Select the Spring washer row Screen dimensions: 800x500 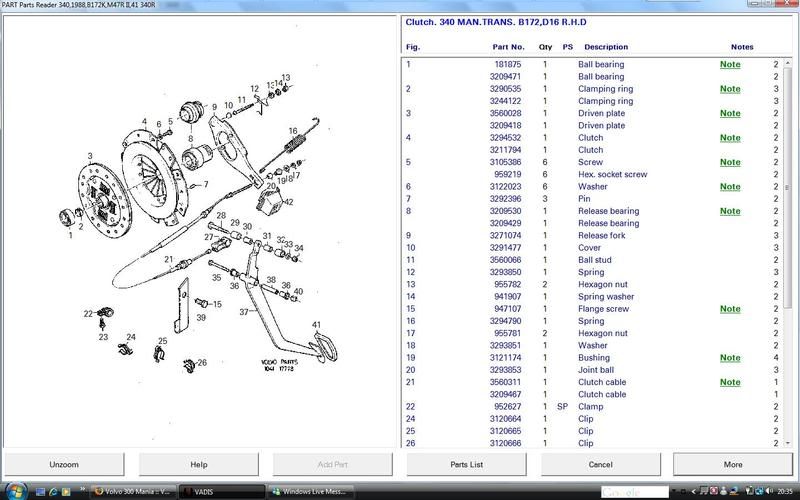pyautogui.click(x=592, y=297)
